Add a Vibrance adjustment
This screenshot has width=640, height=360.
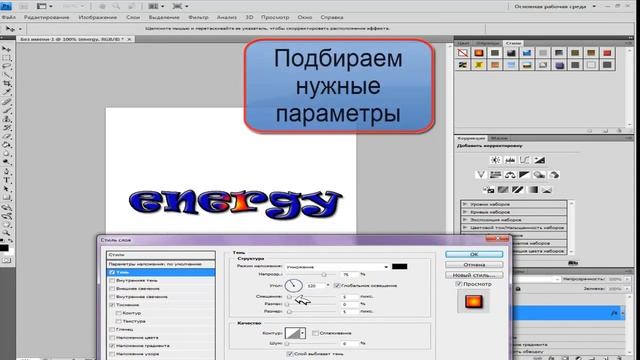tap(481, 175)
